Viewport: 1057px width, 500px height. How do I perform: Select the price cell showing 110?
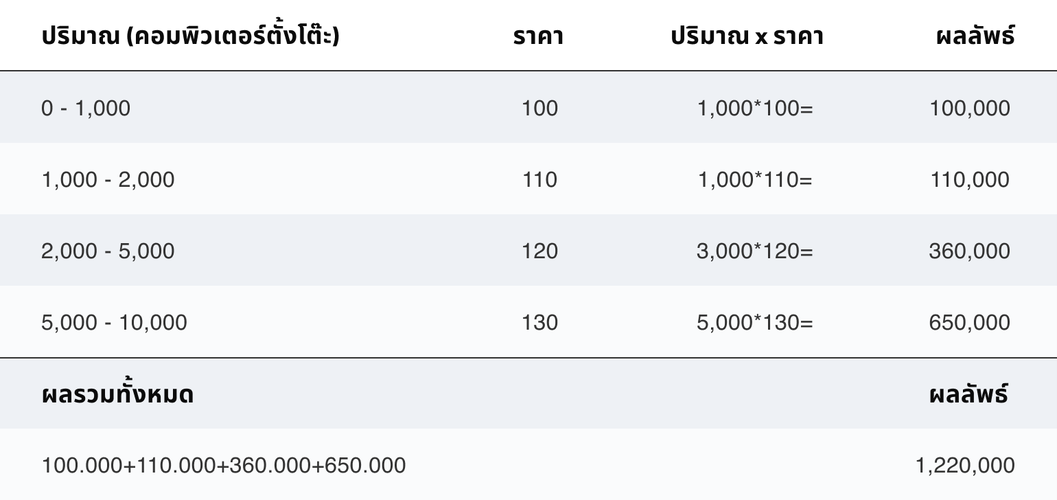540,180
